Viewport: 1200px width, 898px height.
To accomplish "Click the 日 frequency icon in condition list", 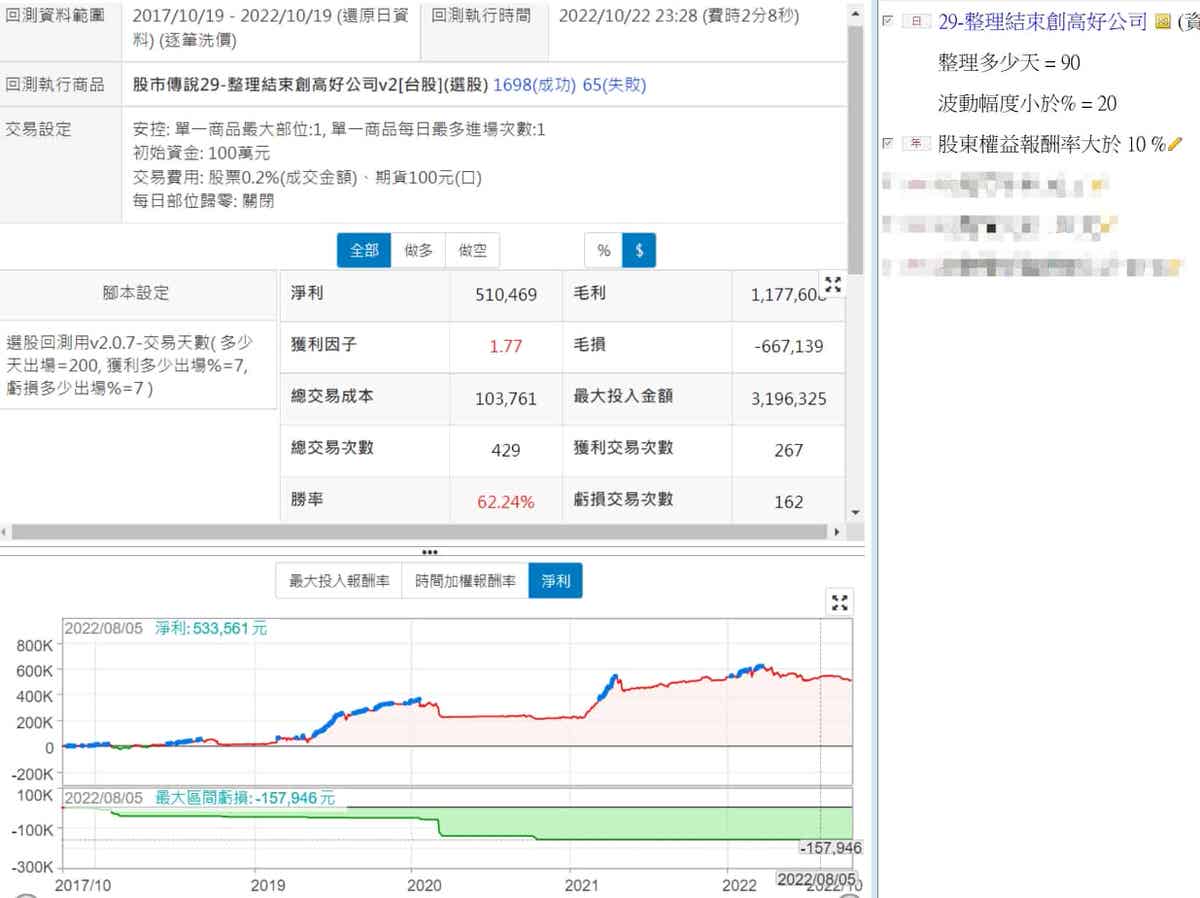I will pos(915,23).
